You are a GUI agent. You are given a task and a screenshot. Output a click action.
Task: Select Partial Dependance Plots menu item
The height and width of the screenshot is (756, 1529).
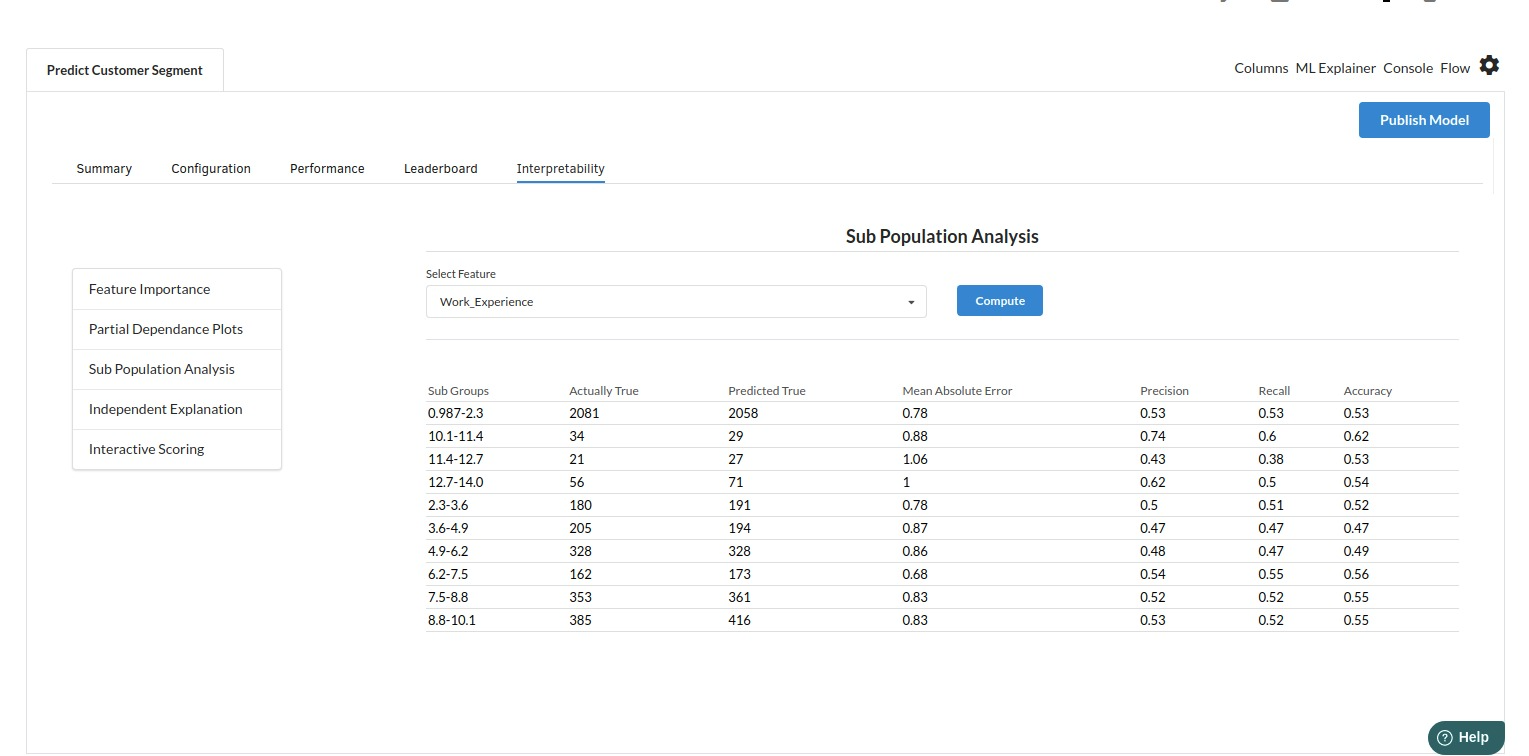pyautogui.click(x=166, y=329)
